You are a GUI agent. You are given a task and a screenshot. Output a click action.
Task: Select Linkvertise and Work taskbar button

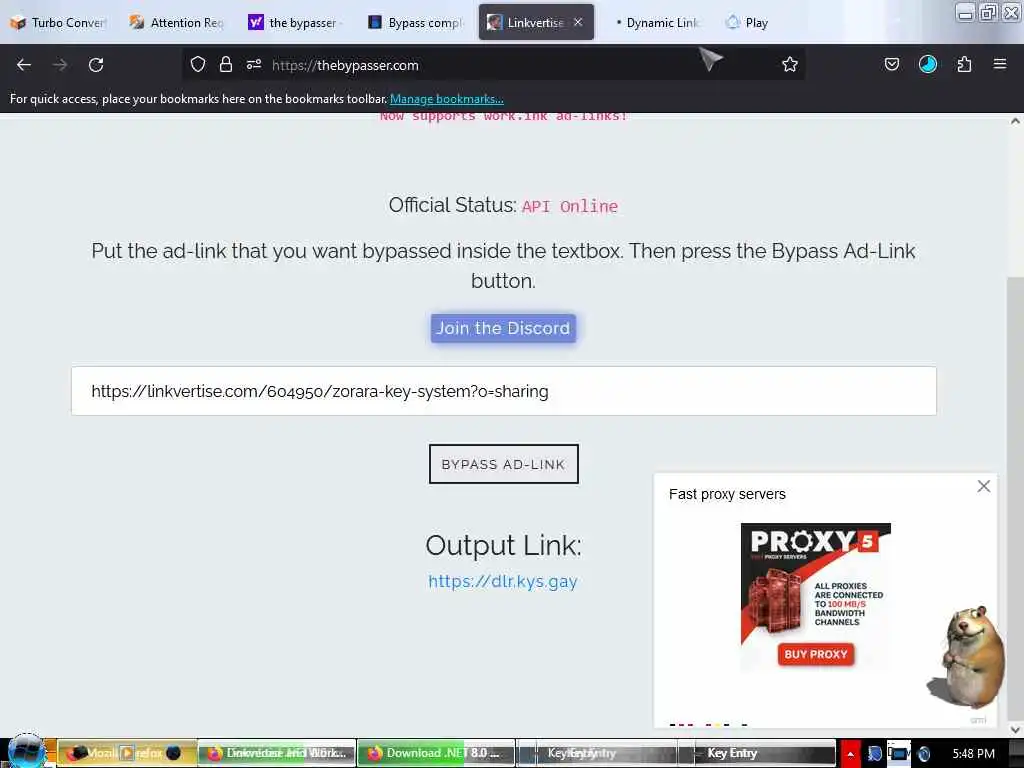(277, 753)
